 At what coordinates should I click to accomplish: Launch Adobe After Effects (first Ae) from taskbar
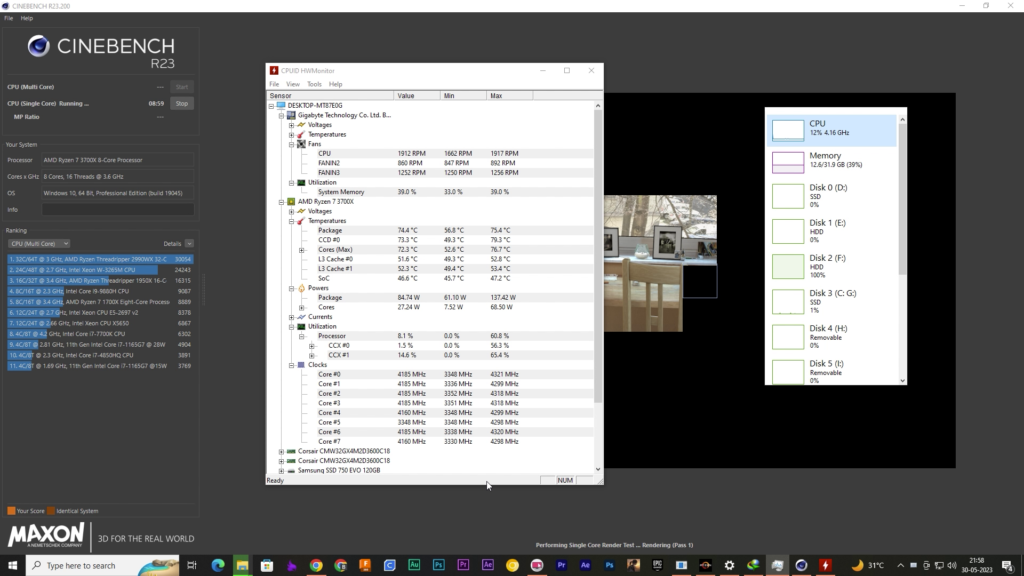pyautogui.click(x=488, y=566)
